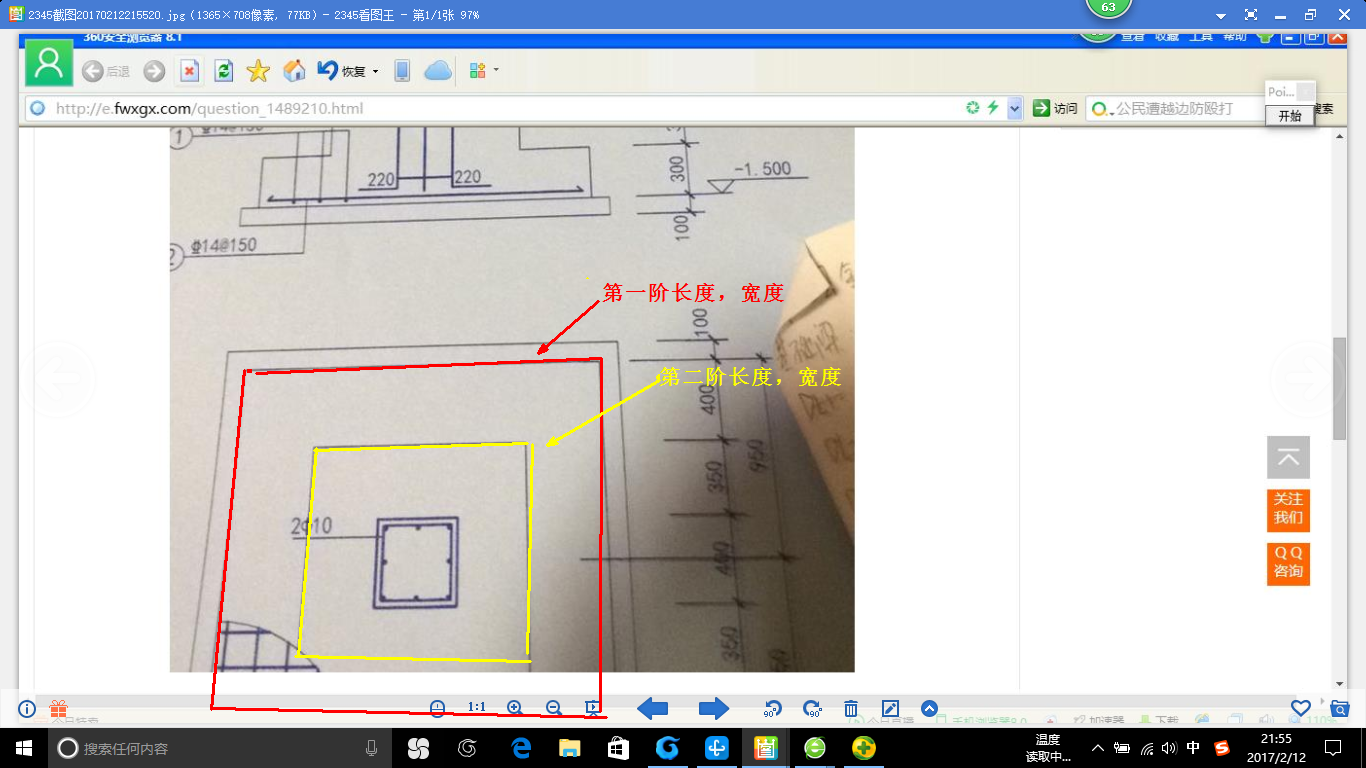The image size is (1366, 768).
Task: Go to the previous image
Action: 653,709
